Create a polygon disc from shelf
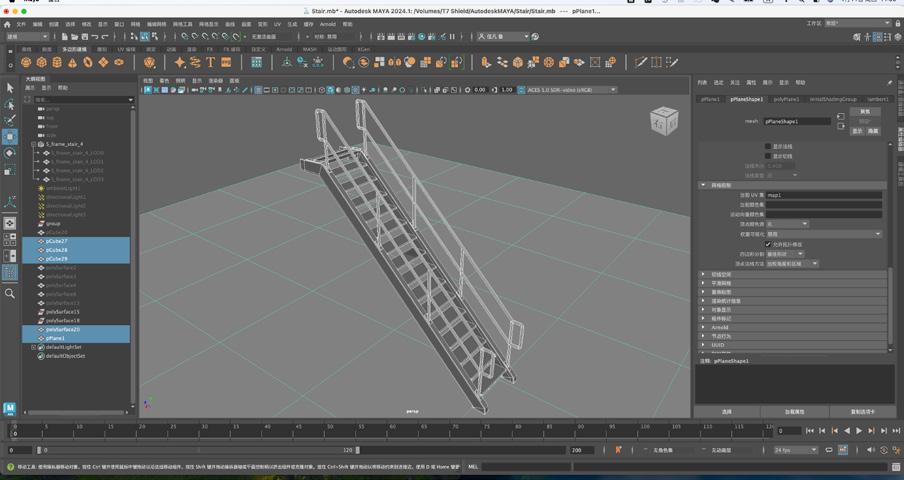This screenshot has height=480, width=904. tap(119, 62)
